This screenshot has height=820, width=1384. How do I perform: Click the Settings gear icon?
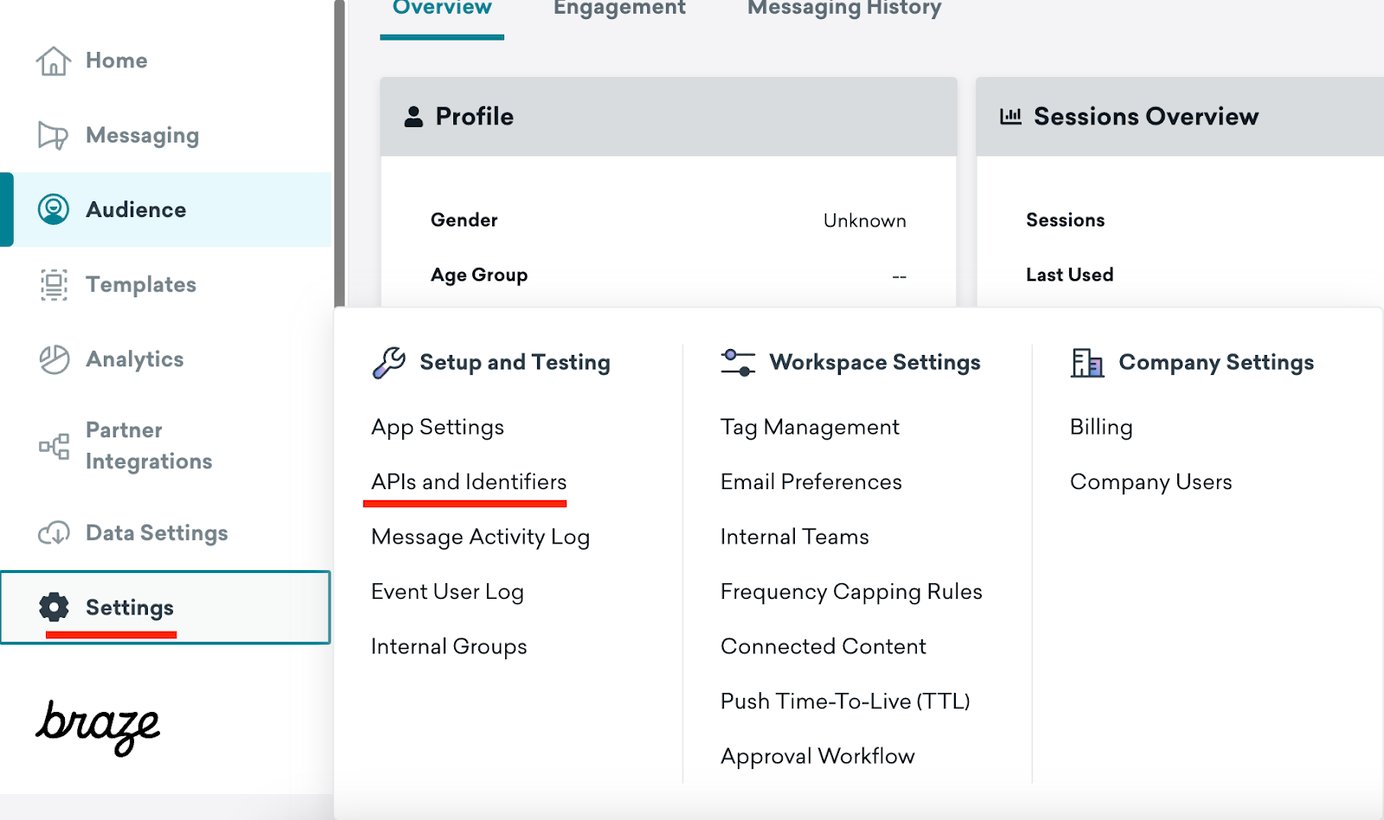[x=53, y=607]
